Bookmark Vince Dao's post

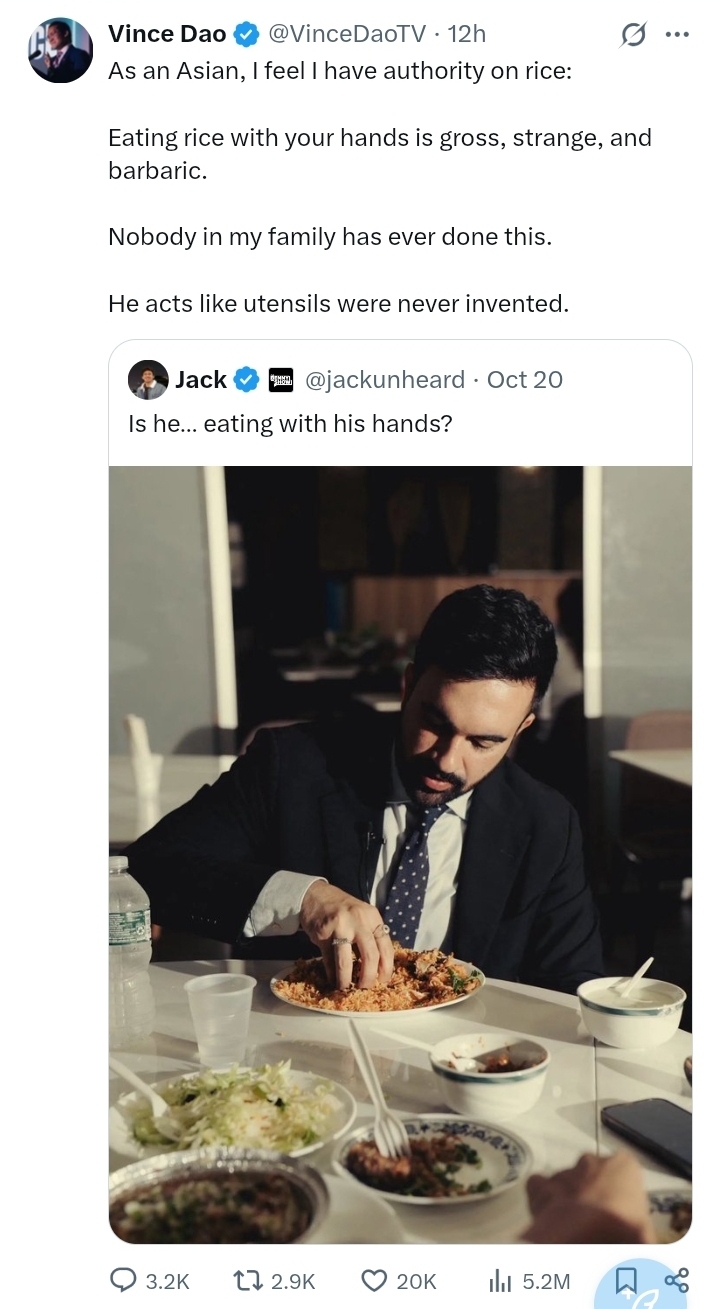(626, 1279)
